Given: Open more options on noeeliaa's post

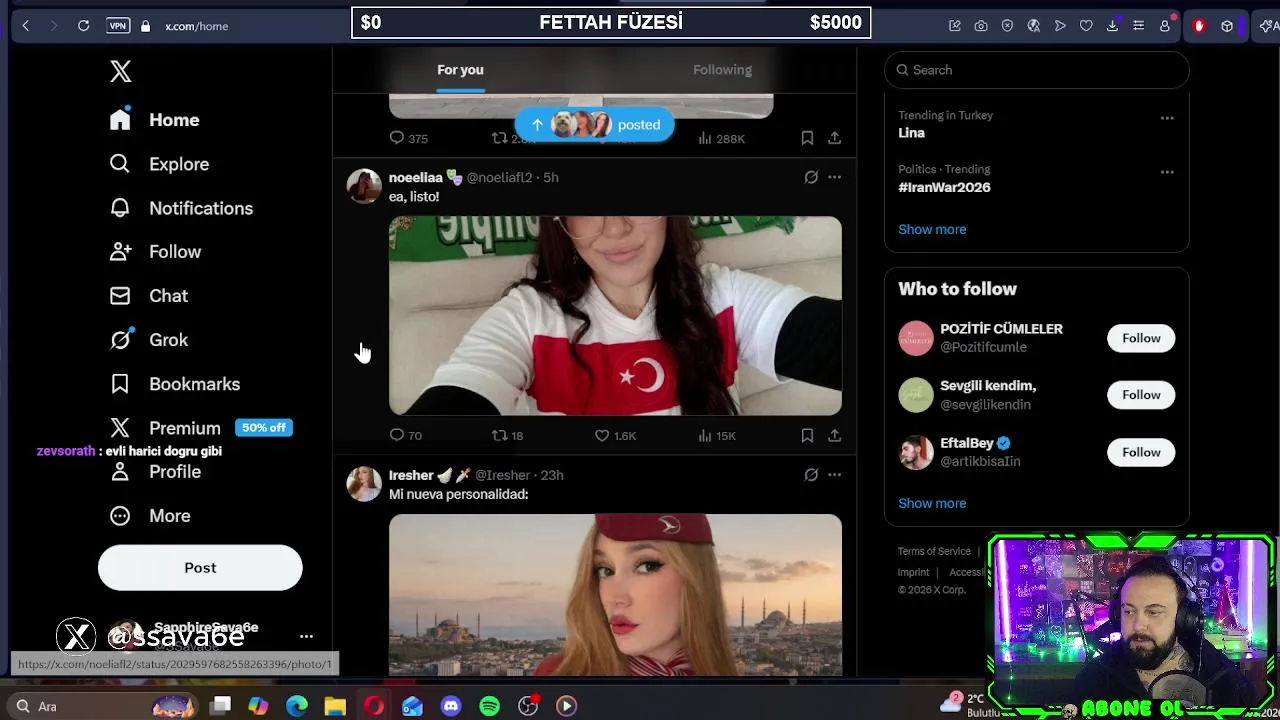Looking at the screenshot, I should (834, 177).
